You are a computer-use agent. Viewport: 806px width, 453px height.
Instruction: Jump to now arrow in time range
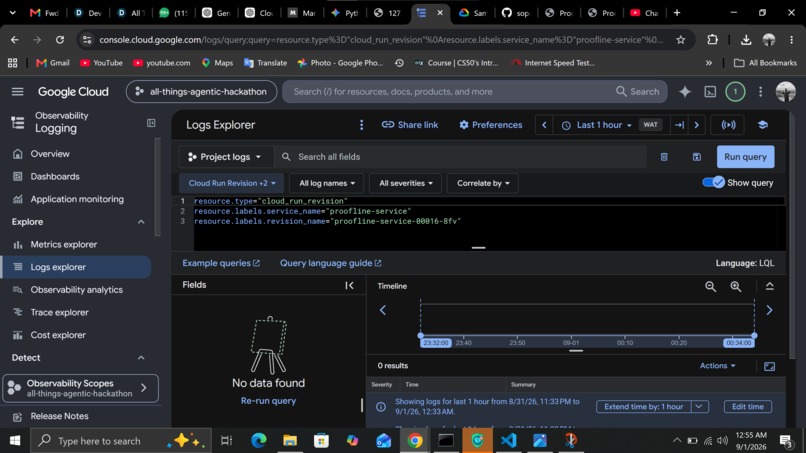point(679,125)
